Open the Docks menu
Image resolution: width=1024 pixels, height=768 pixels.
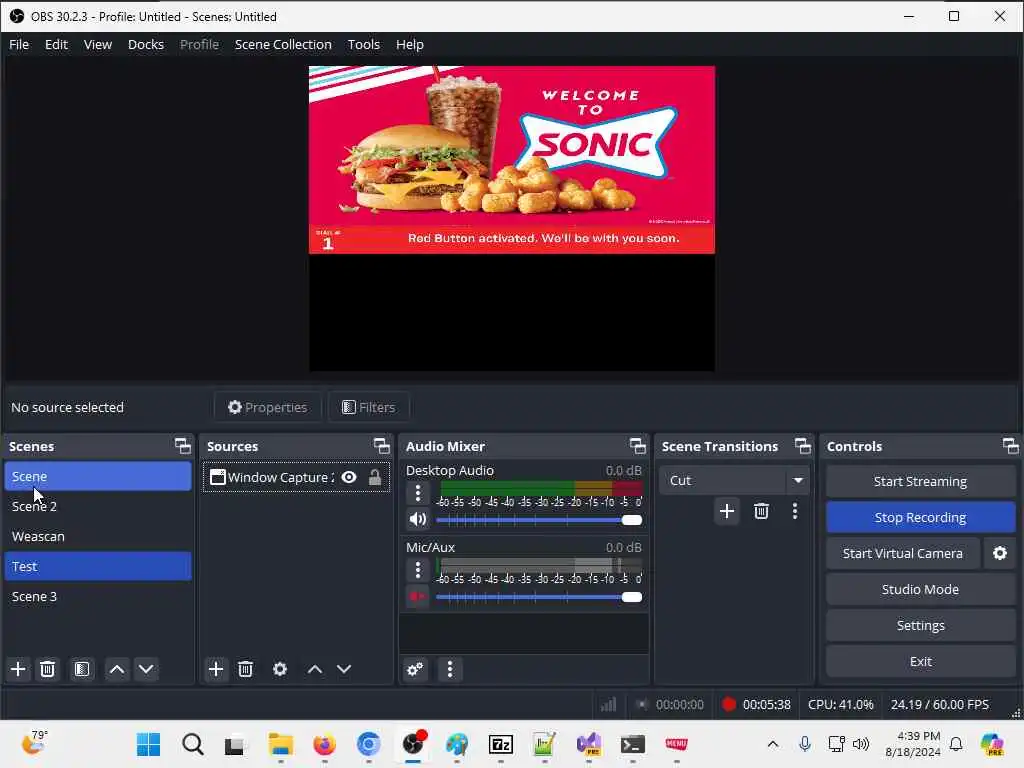146,44
